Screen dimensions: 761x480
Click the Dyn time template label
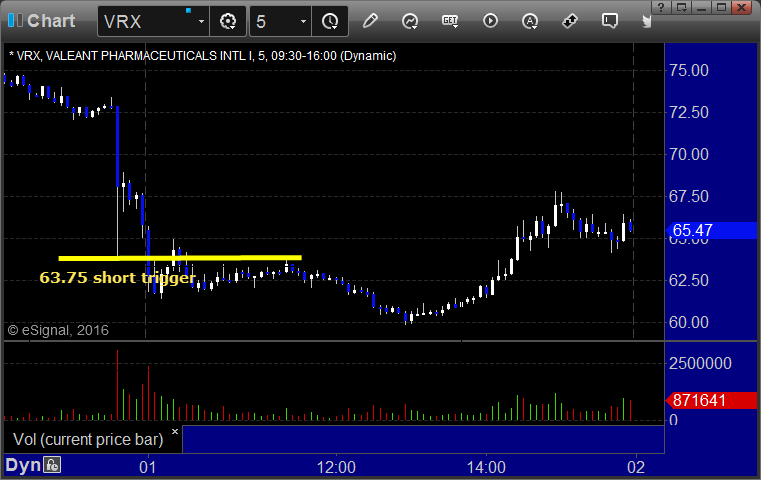(x=23, y=465)
